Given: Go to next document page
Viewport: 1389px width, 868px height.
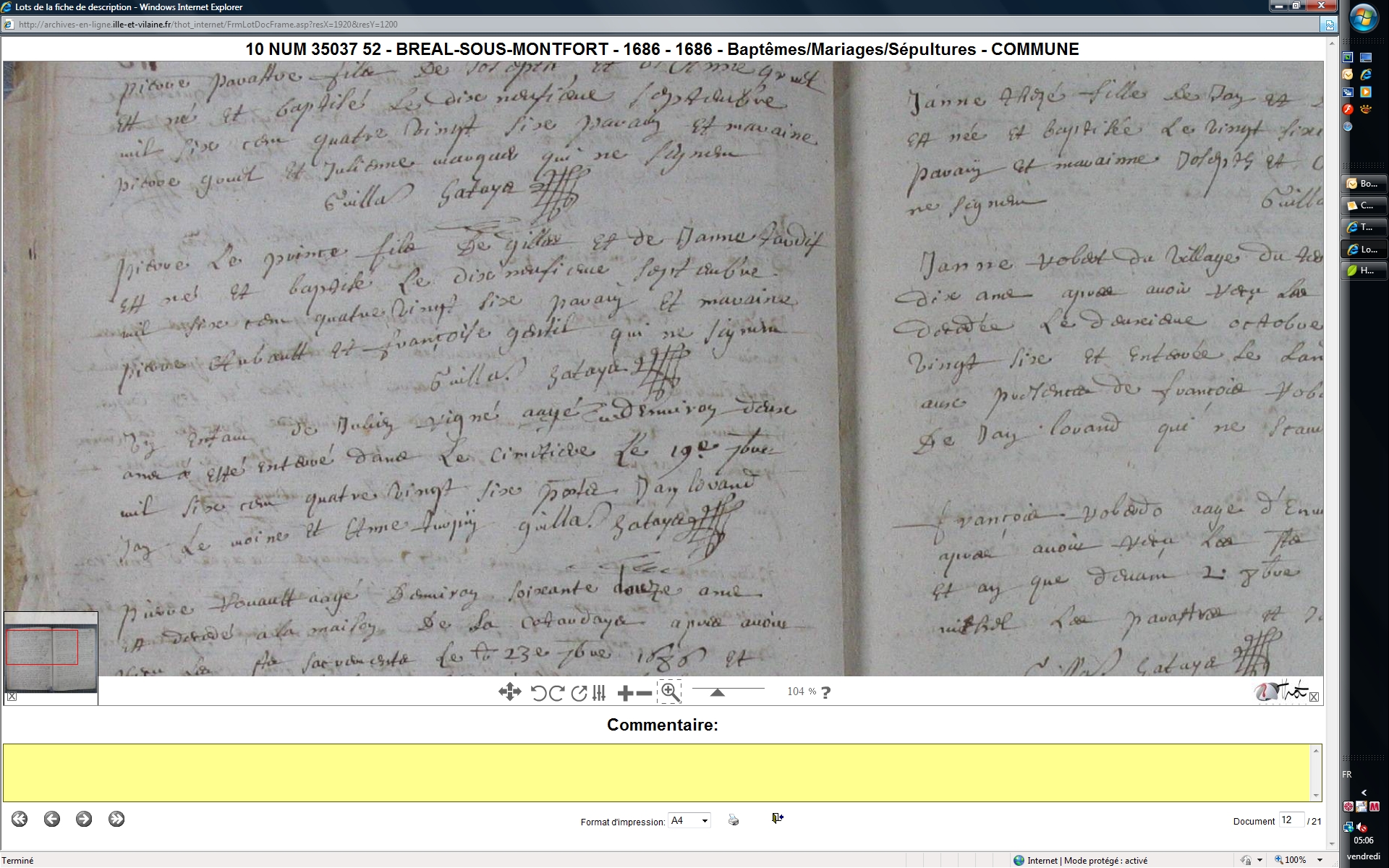Looking at the screenshot, I should pyautogui.click(x=84, y=819).
